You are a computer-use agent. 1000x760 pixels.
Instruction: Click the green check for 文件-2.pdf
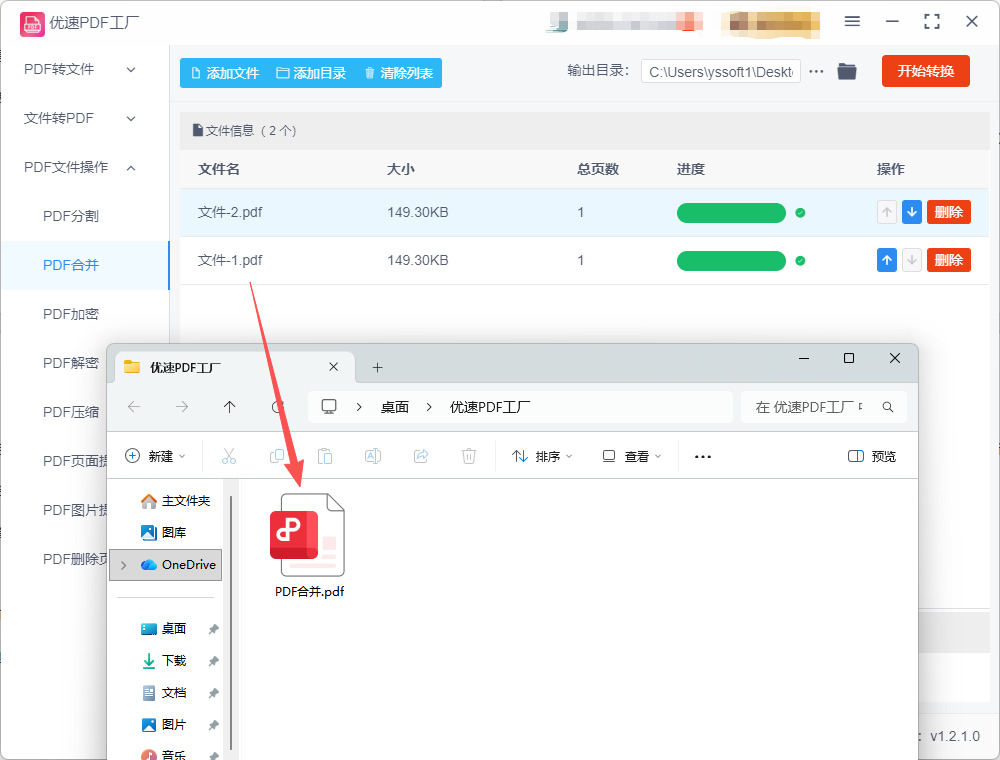tap(800, 213)
